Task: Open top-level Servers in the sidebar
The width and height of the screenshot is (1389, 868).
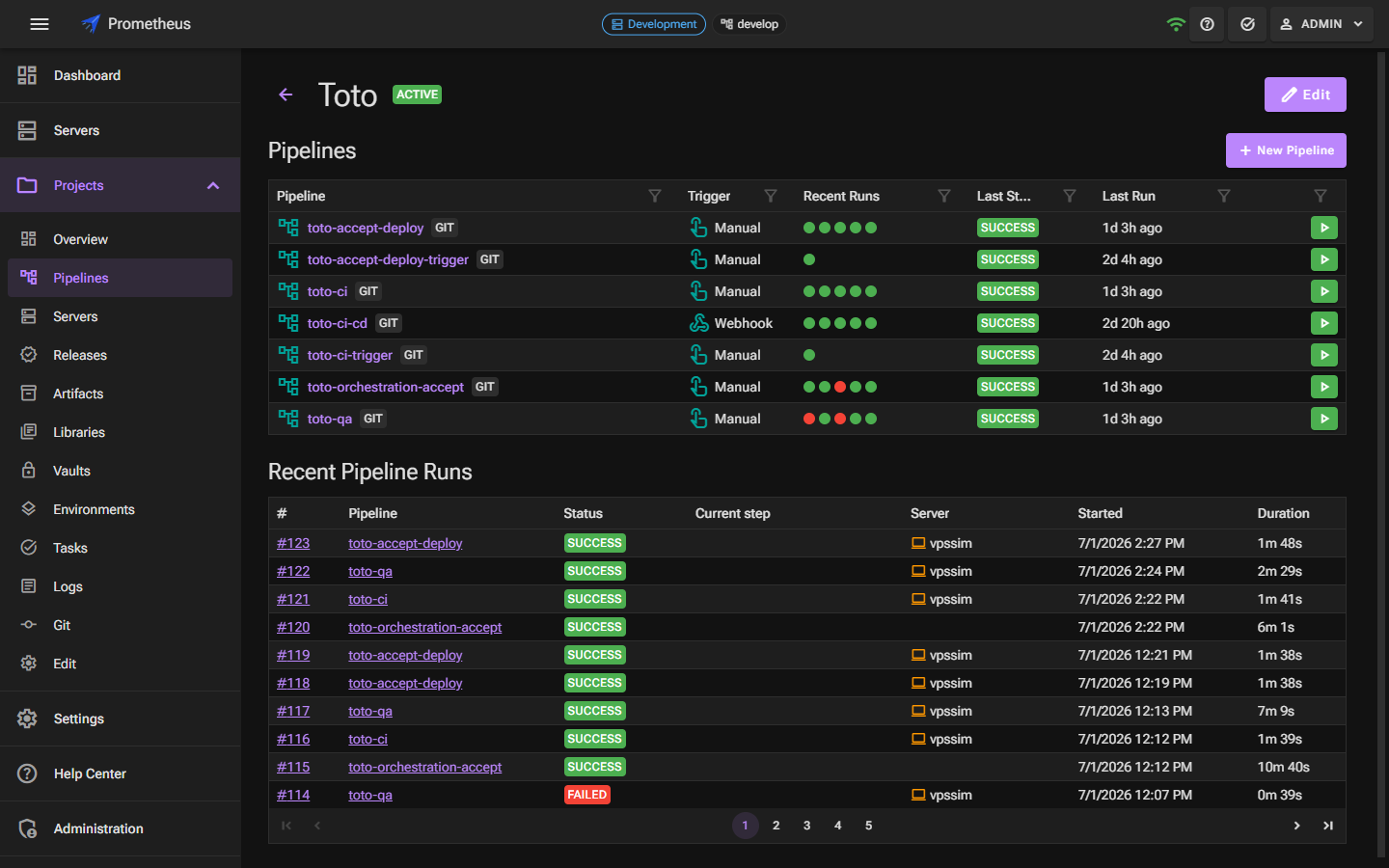Action: pos(120,130)
